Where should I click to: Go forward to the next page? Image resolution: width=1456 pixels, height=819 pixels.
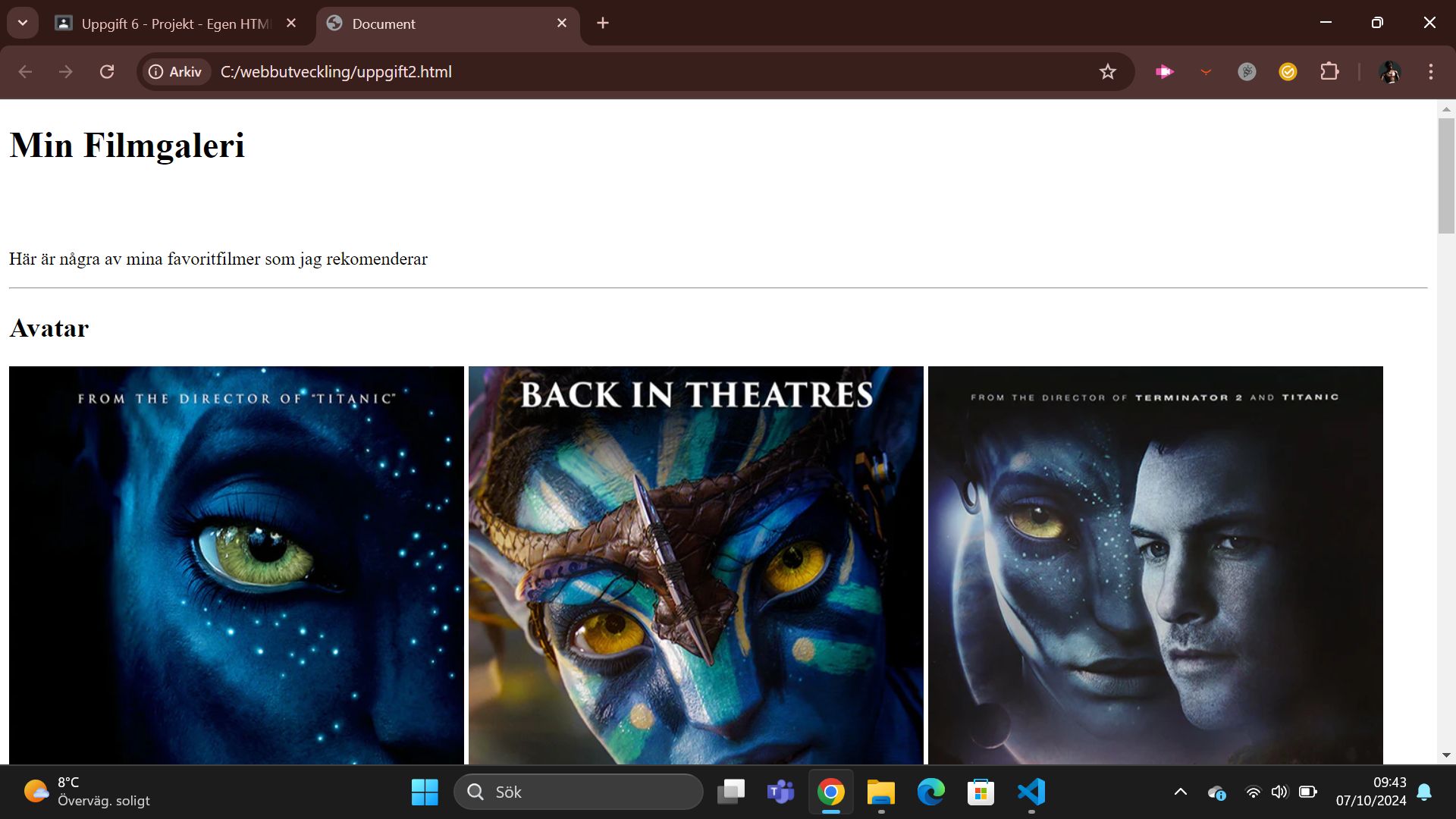66,71
